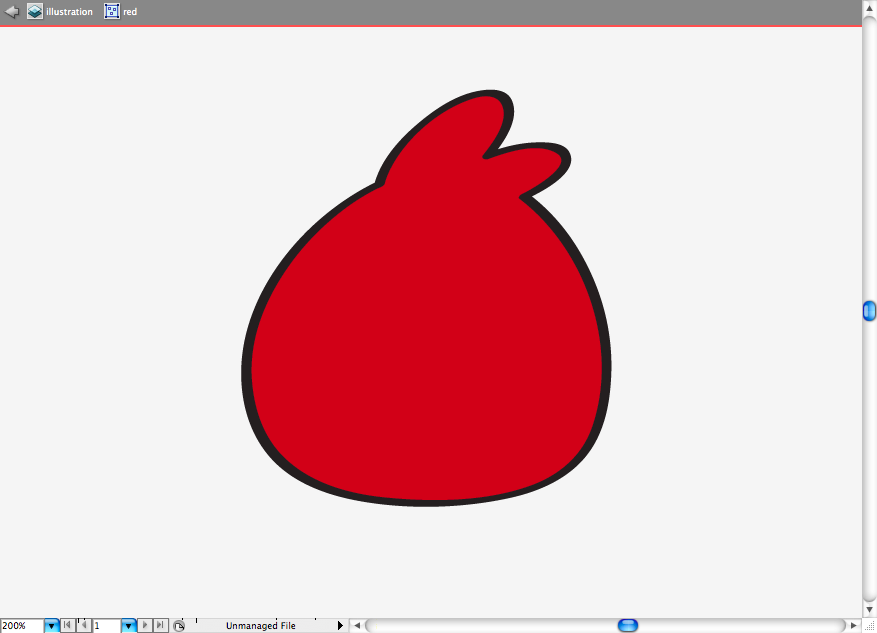The height and width of the screenshot is (633, 877).
Task: Open the zoom level dropdown
Action: click(x=51, y=626)
